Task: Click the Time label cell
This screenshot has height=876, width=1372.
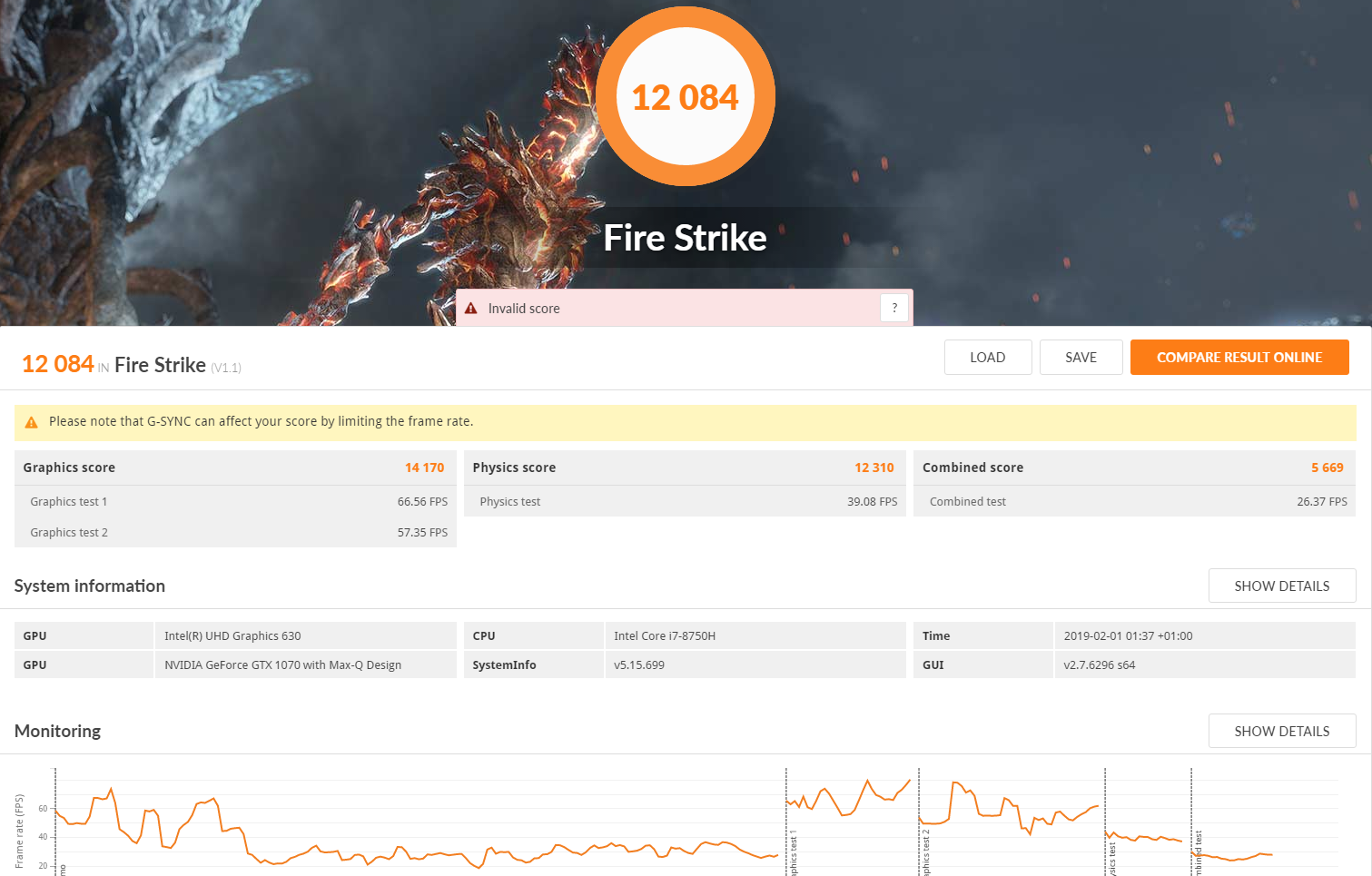Action: tap(983, 636)
